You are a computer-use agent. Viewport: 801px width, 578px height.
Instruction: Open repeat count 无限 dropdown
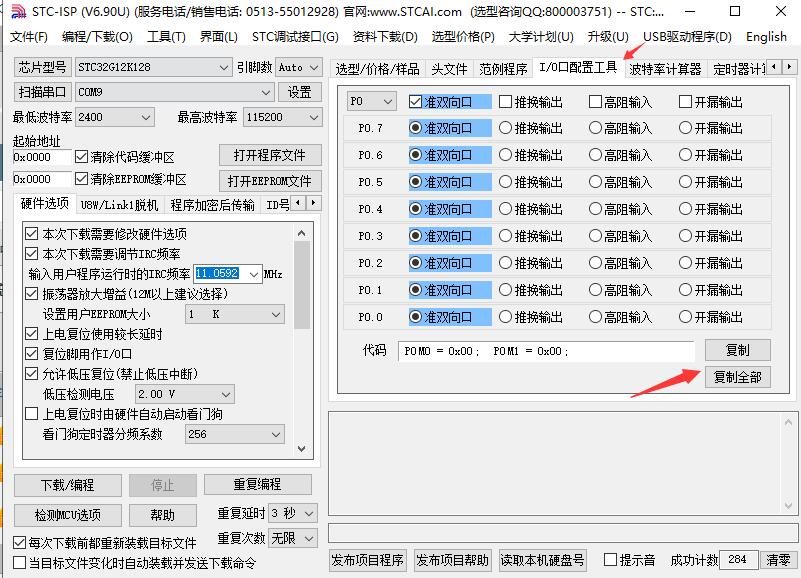click(x=293, y=538)
